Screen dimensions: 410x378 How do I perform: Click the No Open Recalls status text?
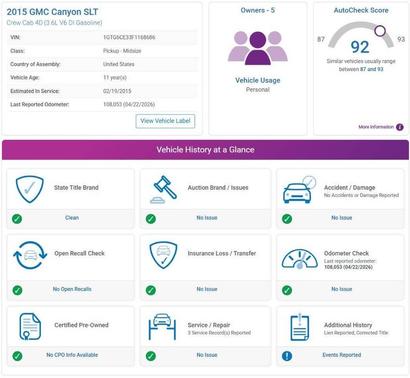[72, 289]
